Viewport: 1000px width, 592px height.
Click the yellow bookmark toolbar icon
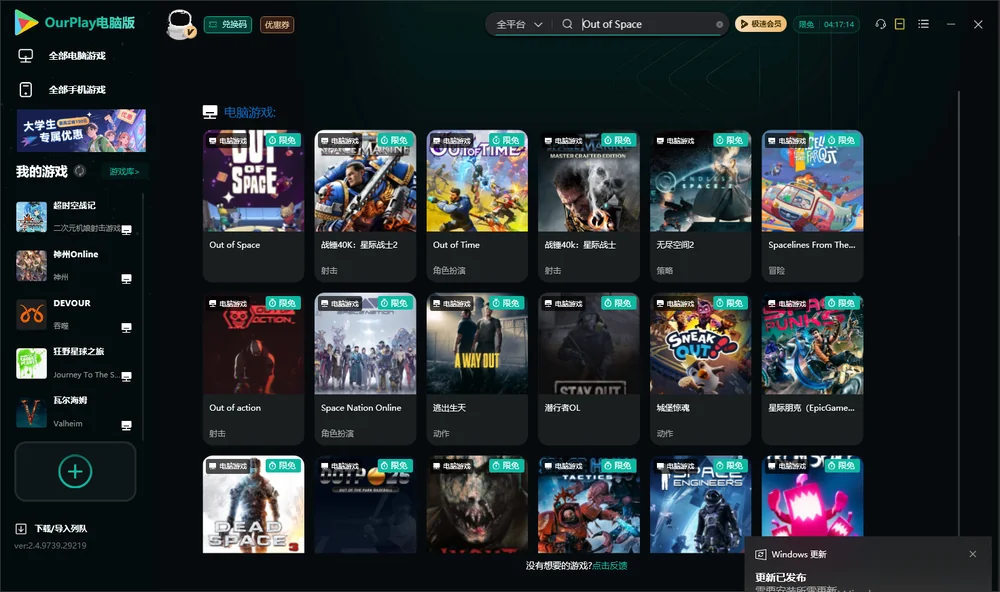[900, 24]
